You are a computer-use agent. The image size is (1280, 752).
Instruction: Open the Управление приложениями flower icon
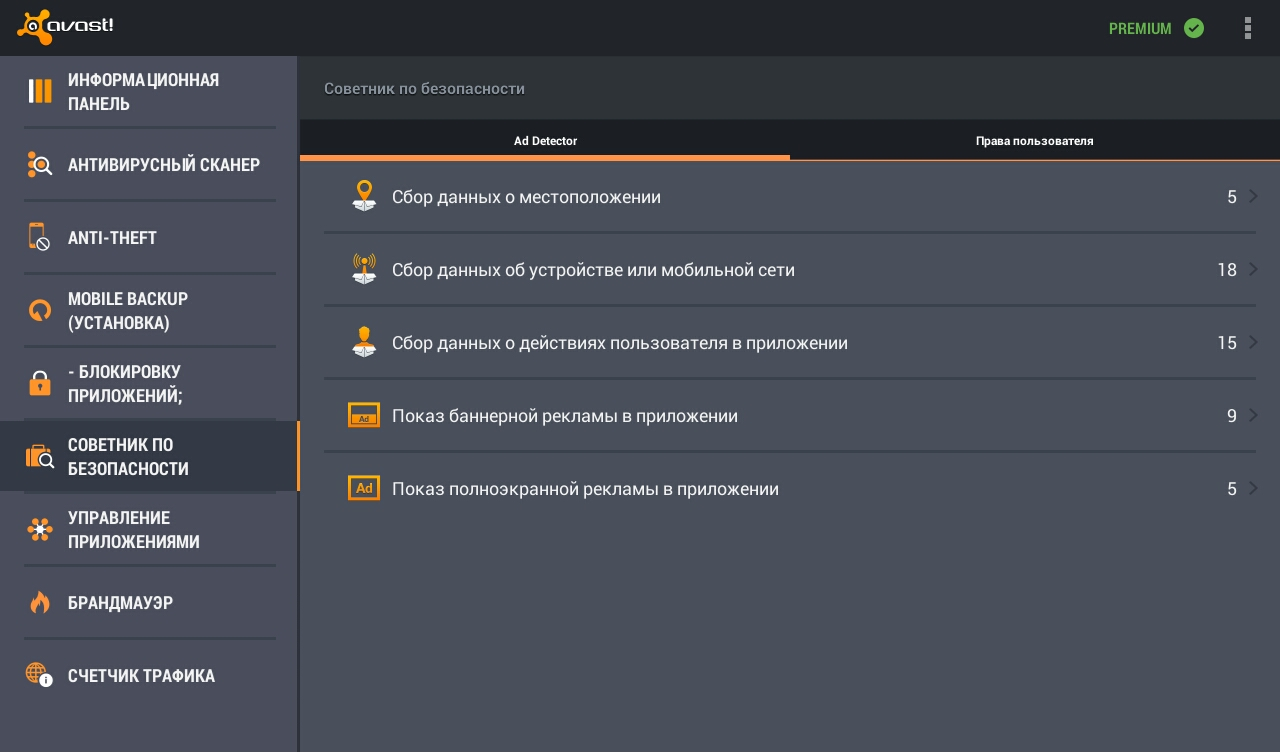coord(40,530)
